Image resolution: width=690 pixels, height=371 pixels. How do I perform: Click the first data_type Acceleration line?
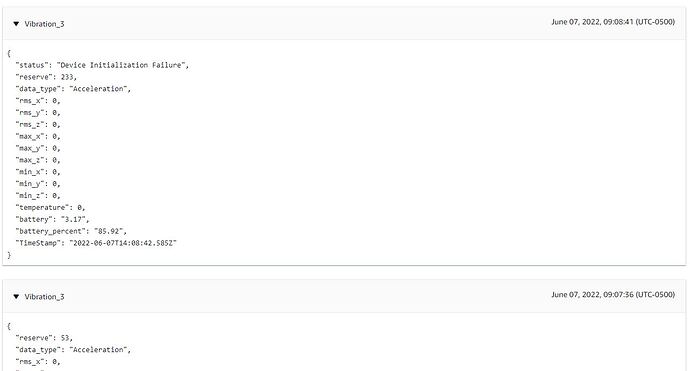point(73,89)
